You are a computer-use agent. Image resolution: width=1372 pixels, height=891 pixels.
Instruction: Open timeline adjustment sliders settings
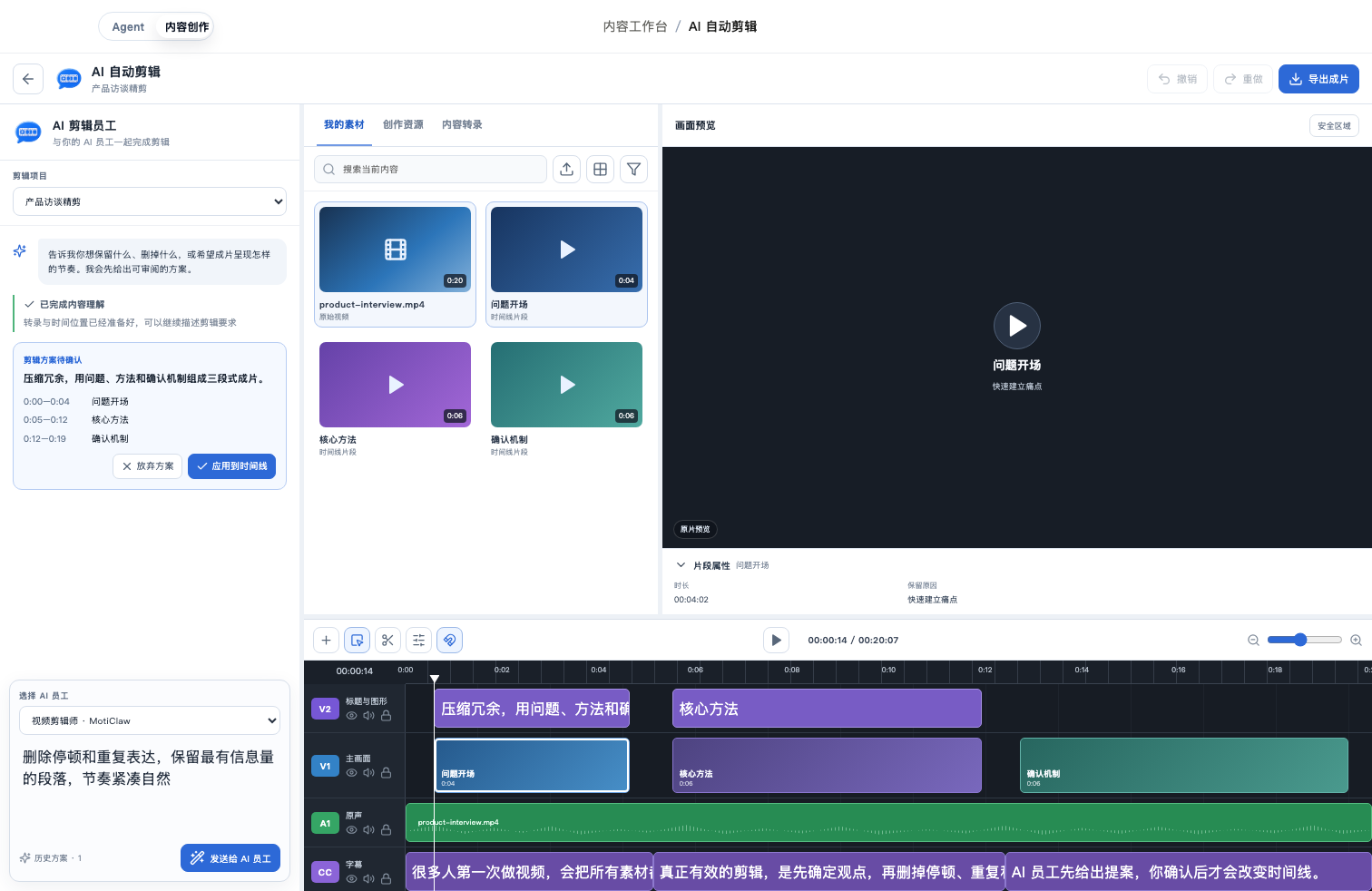418,640
